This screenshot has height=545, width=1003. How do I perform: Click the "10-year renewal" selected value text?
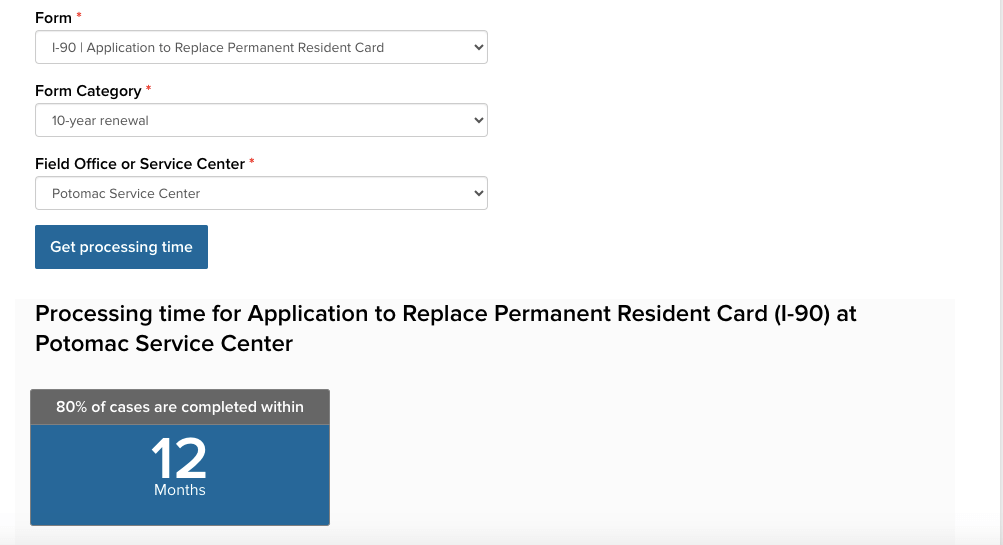pyautogui.click(x=100, y=120)
